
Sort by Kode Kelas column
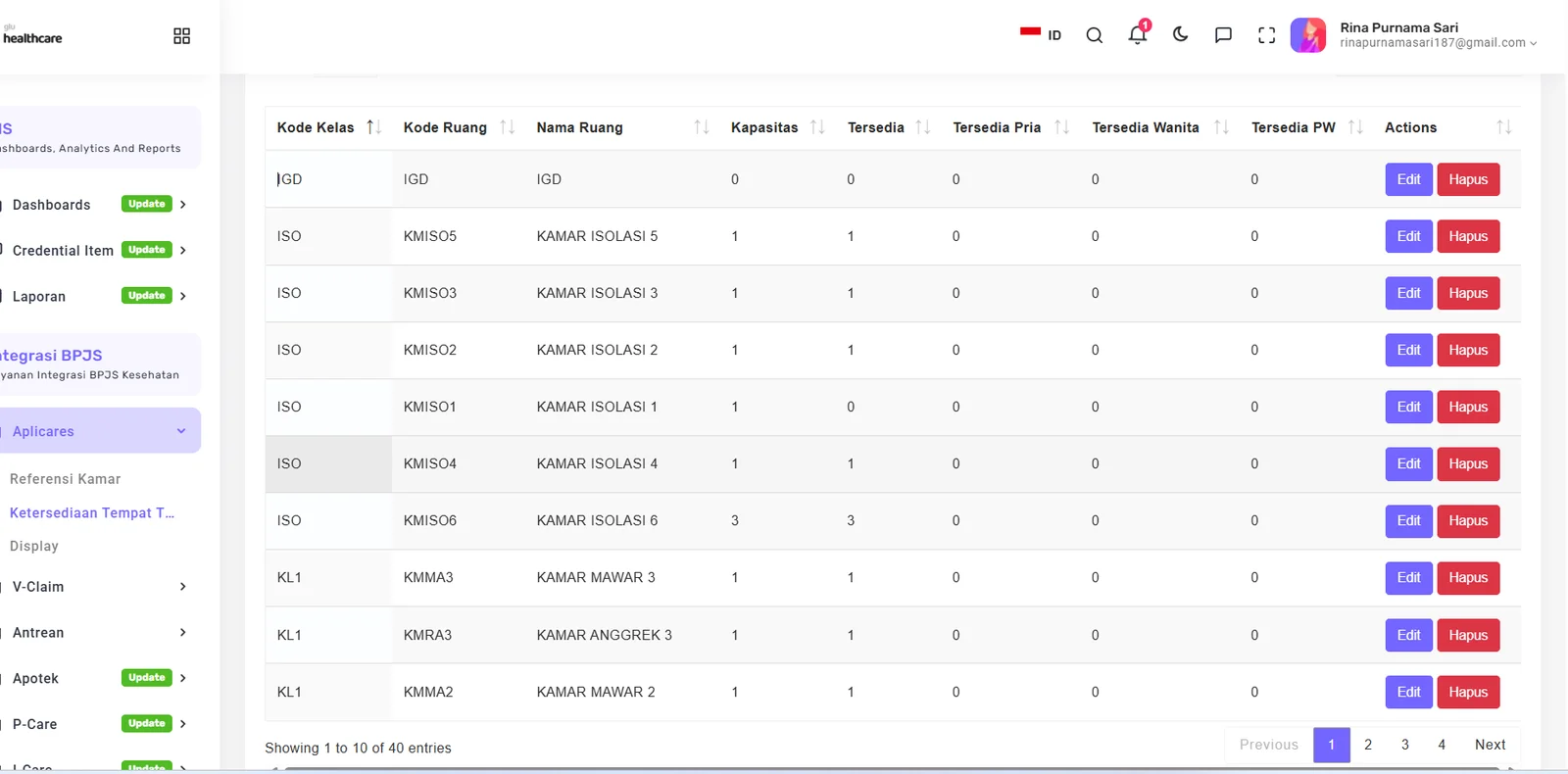click(x=328, y=127)
